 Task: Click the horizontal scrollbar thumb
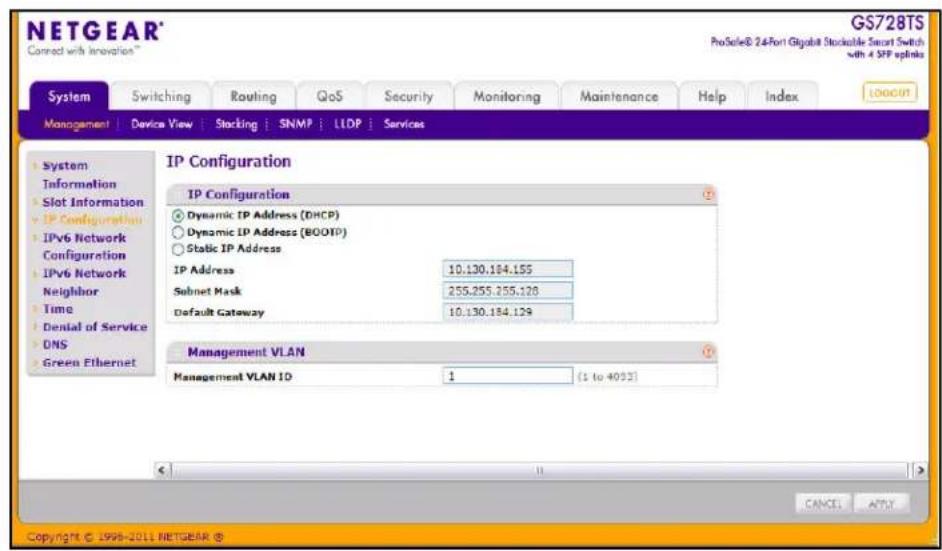pyautogui.click(x=539, y=470)
